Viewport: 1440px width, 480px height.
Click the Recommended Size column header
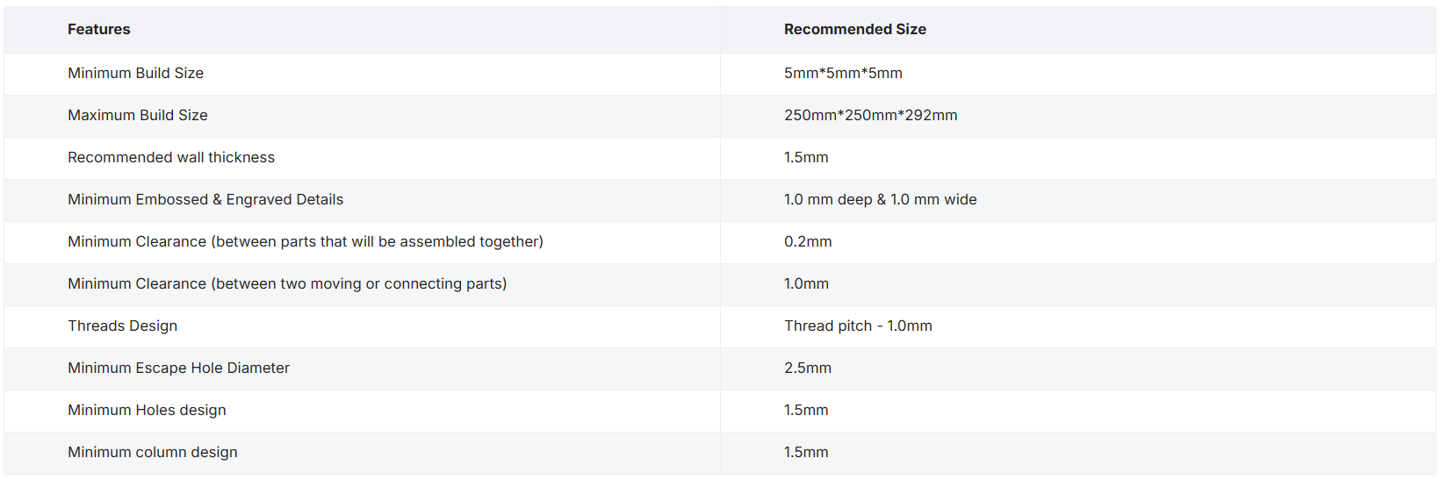(x=855, y=30)
